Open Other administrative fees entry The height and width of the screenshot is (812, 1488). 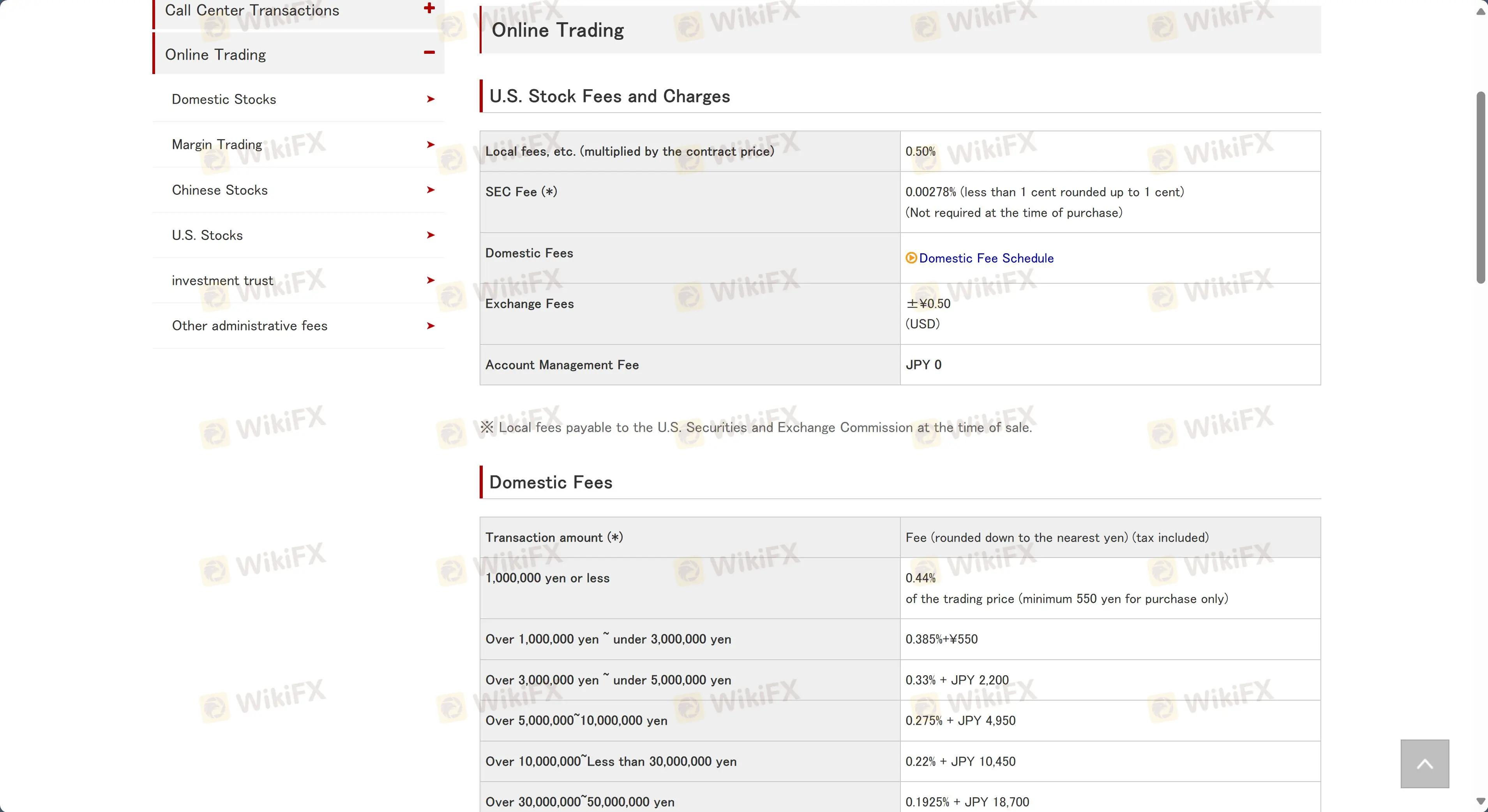[x=249, y=326]
